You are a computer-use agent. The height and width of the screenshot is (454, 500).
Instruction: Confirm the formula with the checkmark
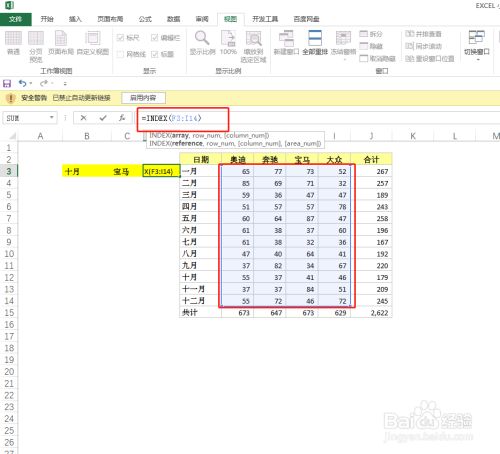(x=103, y=118)
